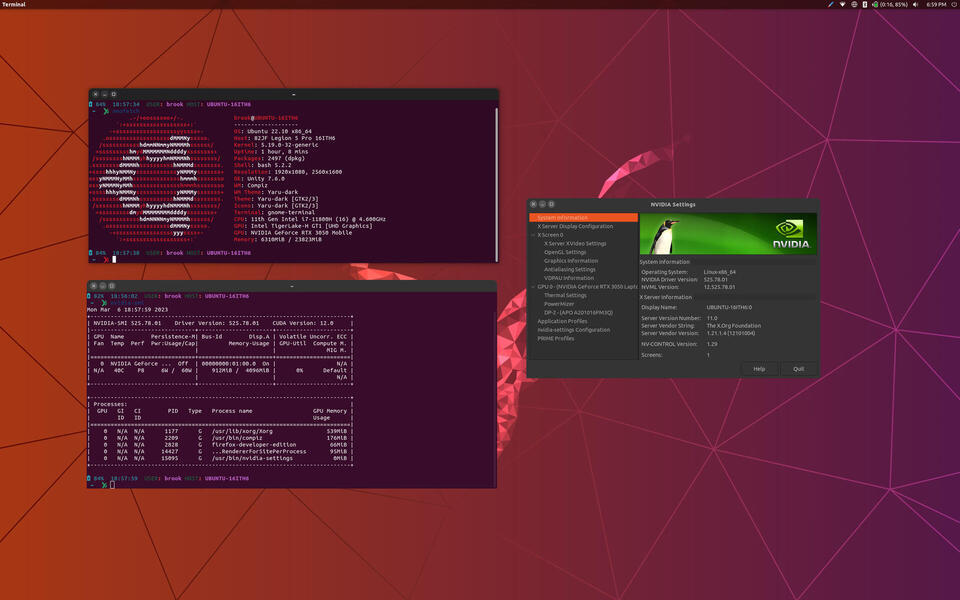
Task: Click '/usr/lib/xorg/Xorg' process name
Action: 242,430
